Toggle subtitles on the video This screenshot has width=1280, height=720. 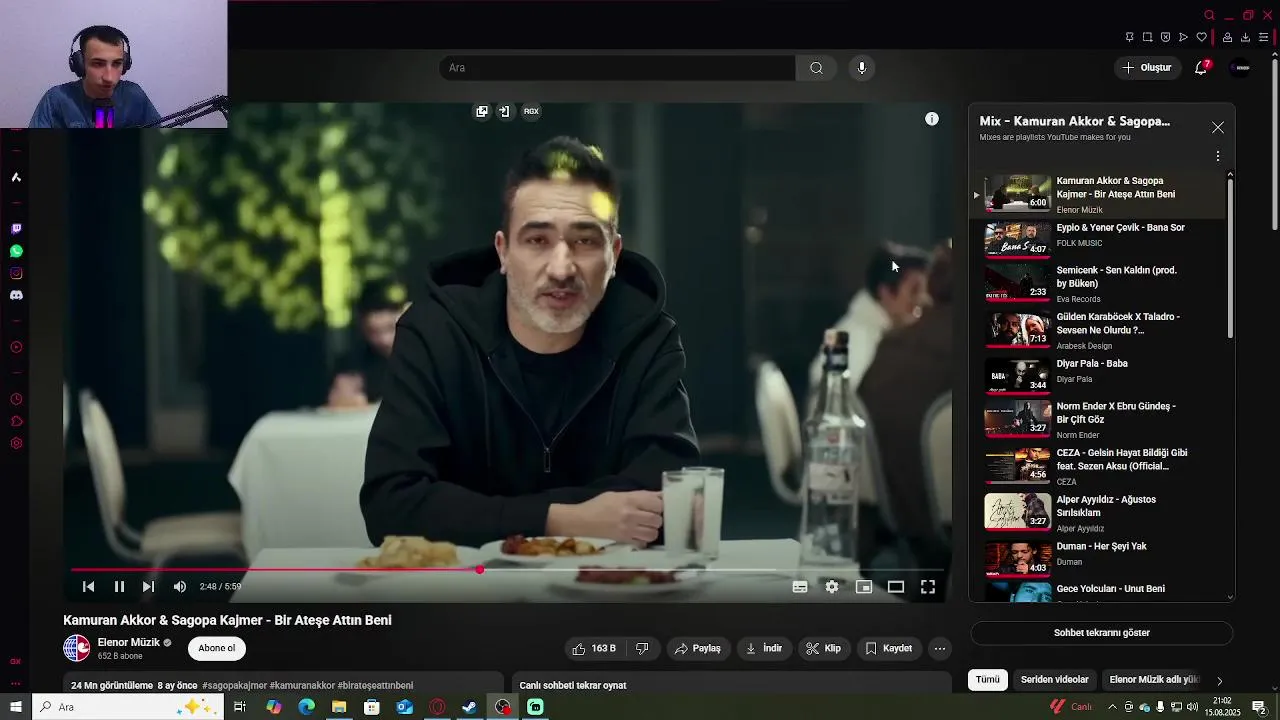pyautogui.click(x=800, y=587)
